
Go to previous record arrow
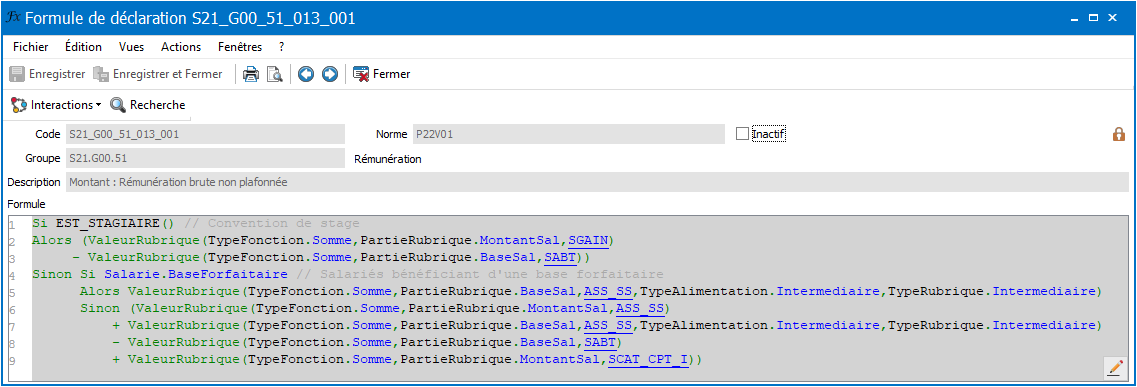tap(306, 74)
